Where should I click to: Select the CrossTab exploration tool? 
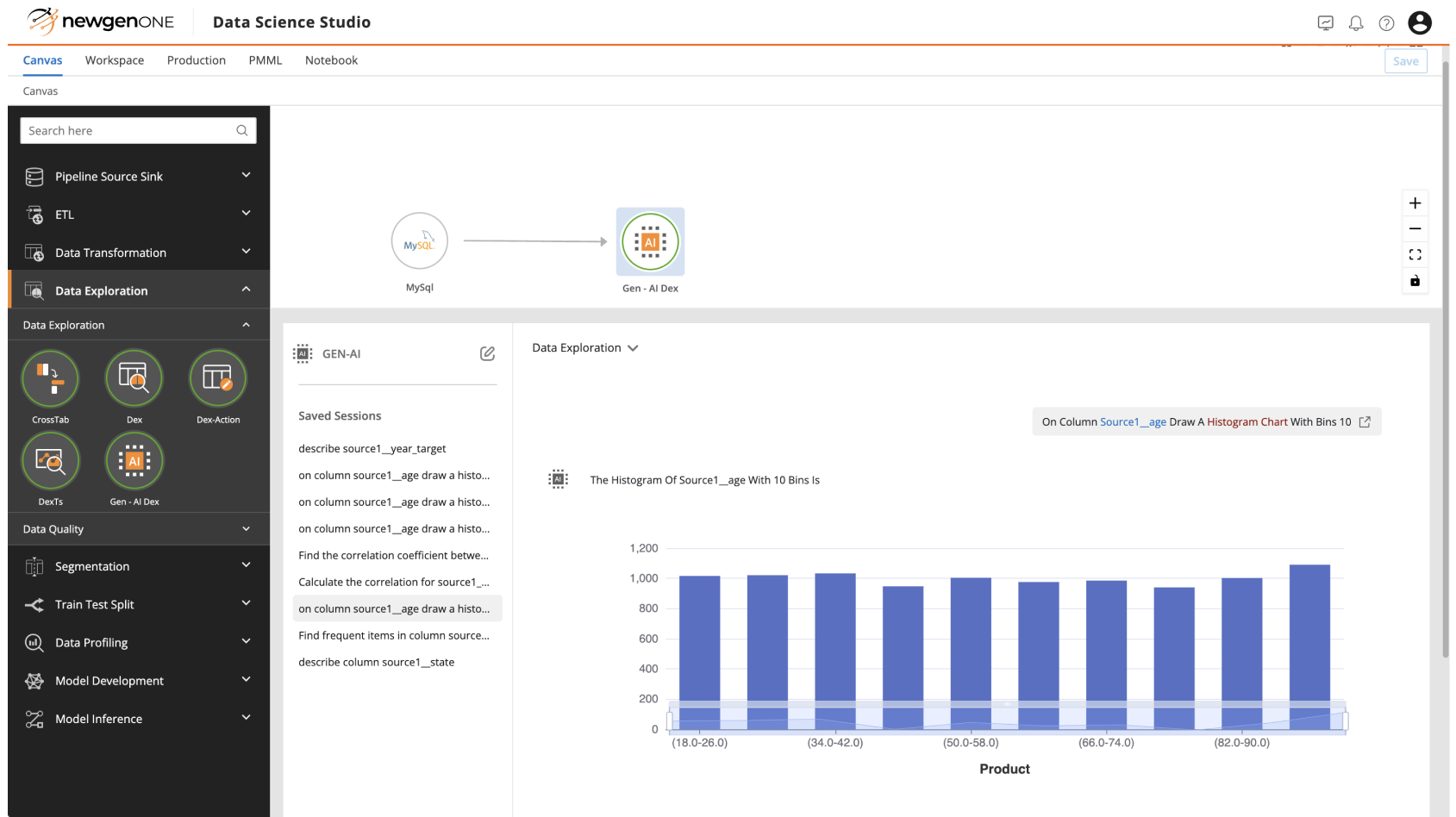(x=51, y=378)
